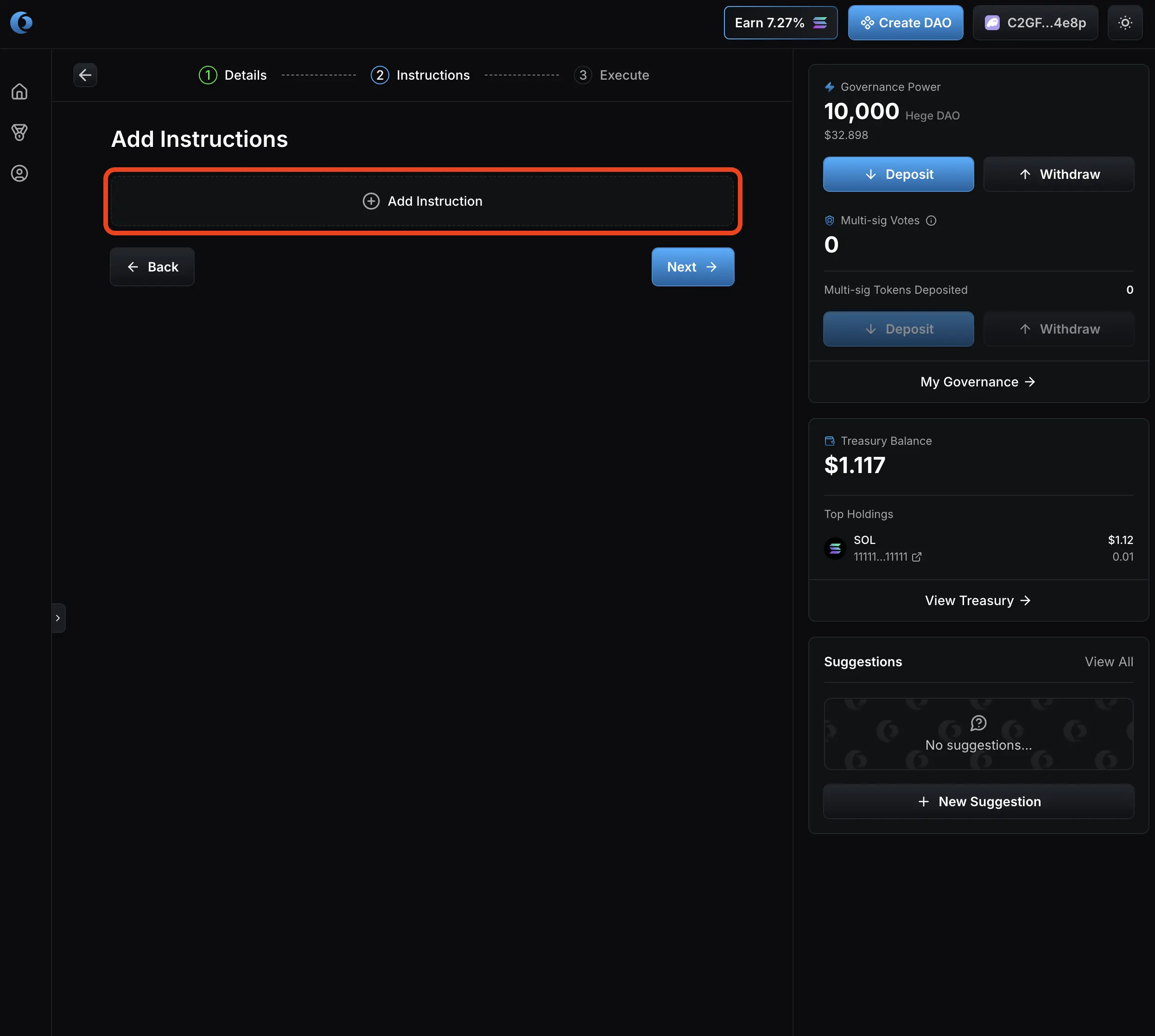Open the home sidebar icon
This screenshot has height=1036, width=1155.
pos(19,92)
